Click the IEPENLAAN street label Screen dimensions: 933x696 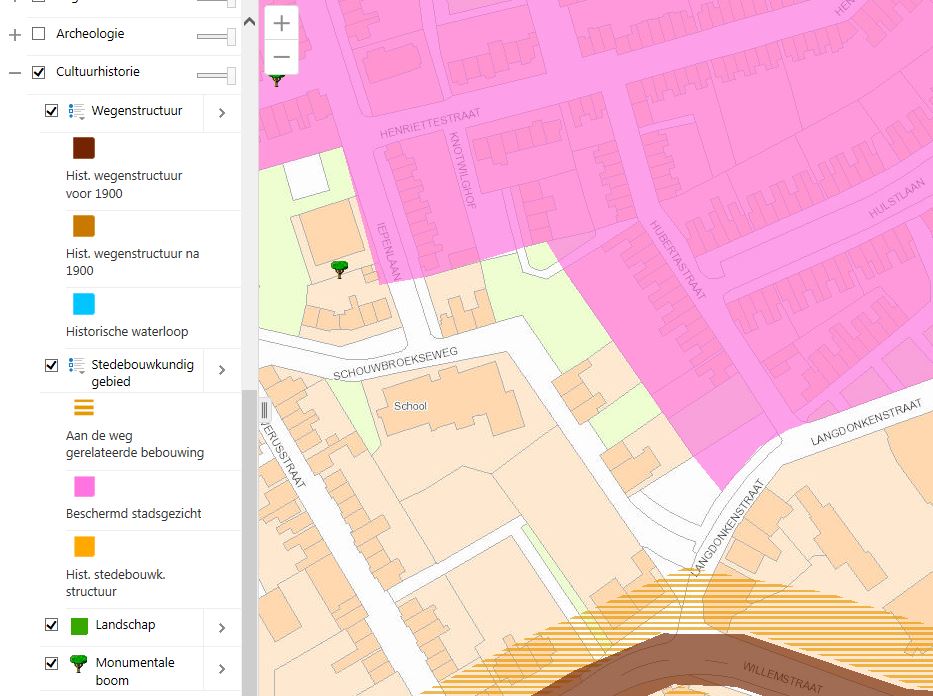[x=389, y=252]
